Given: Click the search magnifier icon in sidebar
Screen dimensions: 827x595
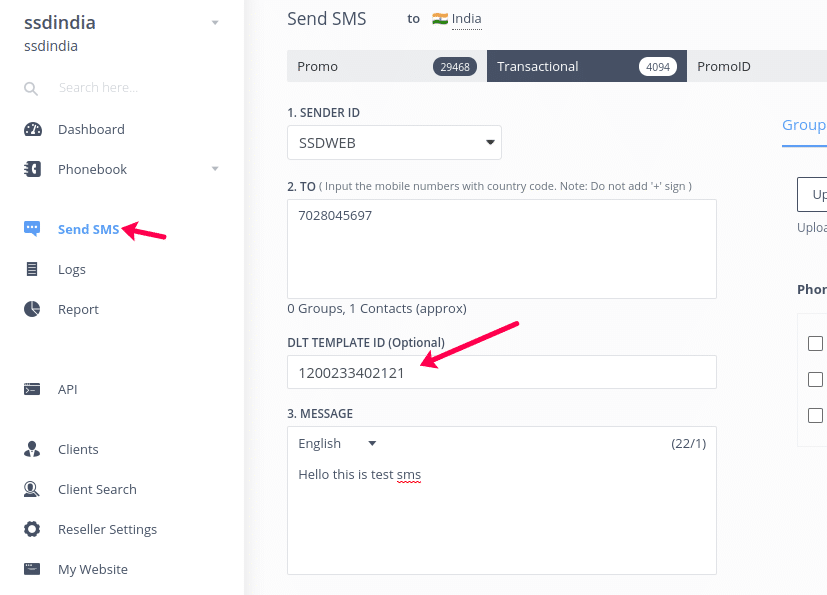Looking at the screenshot, I should pos(31,89).
